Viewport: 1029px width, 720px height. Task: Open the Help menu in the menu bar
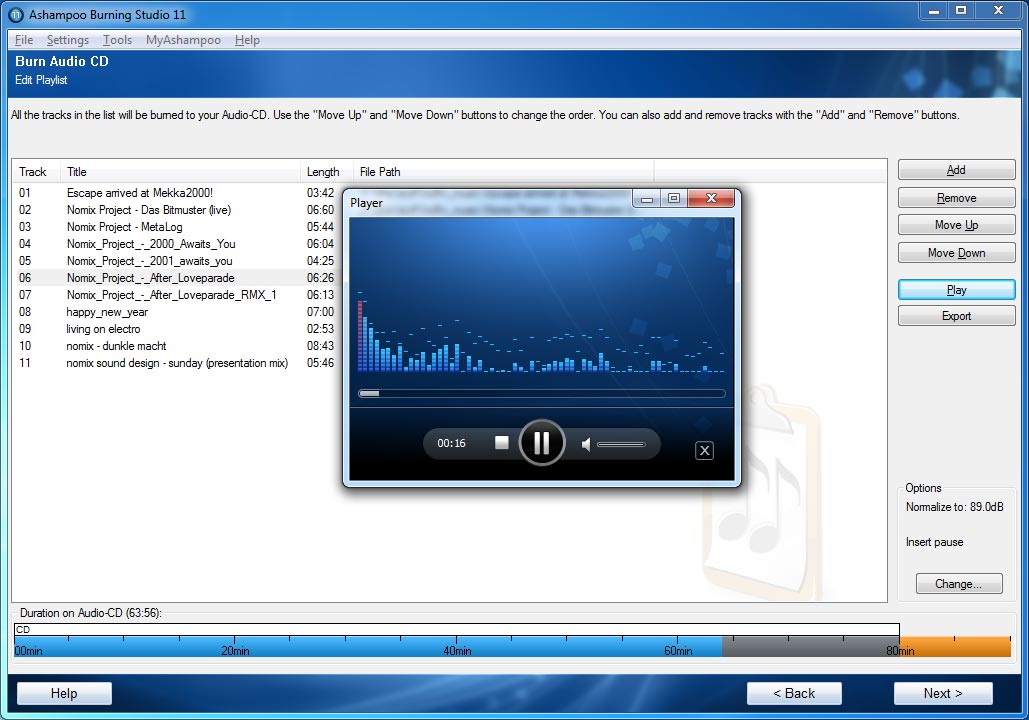(x=247, y=40)
